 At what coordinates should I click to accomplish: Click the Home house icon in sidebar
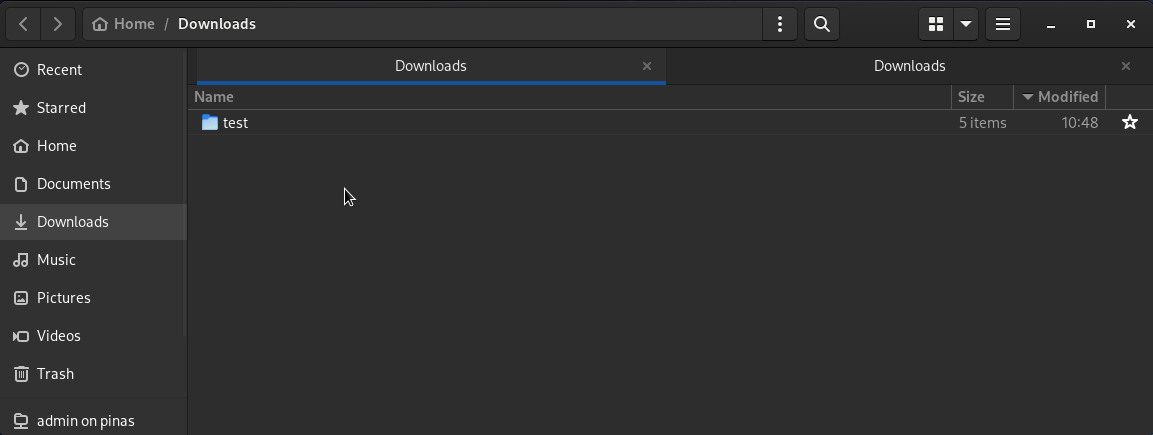pos(21,145)
